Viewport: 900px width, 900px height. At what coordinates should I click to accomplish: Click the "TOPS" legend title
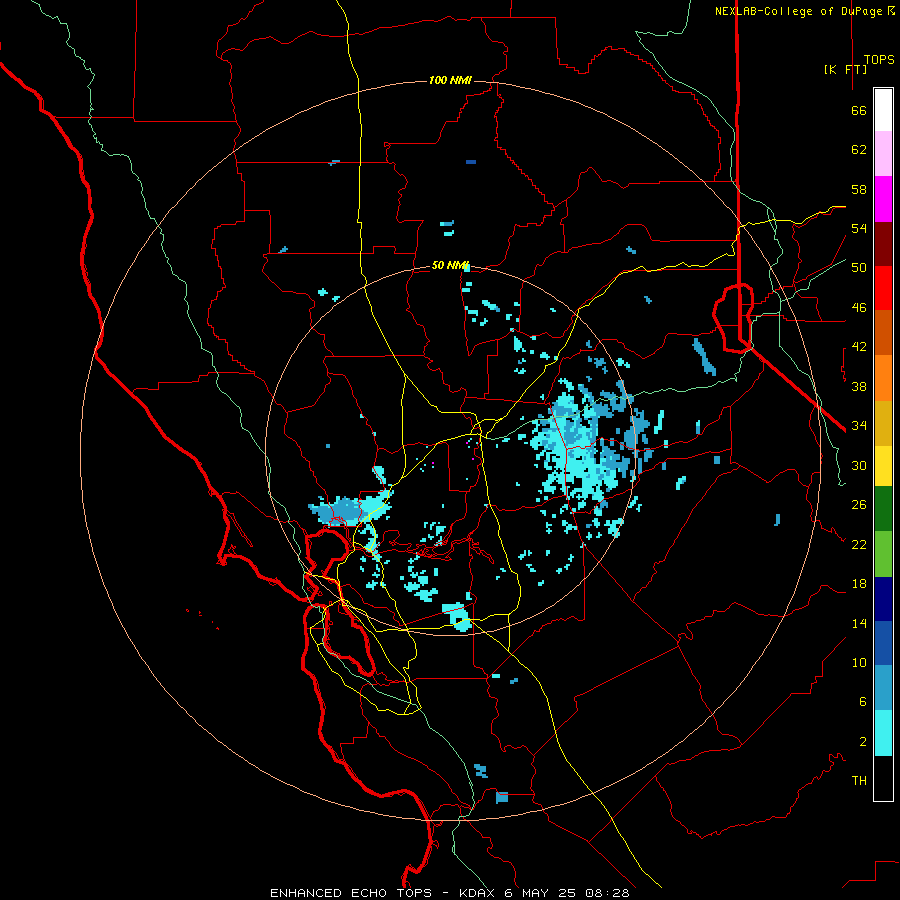(x=879, y=60)
